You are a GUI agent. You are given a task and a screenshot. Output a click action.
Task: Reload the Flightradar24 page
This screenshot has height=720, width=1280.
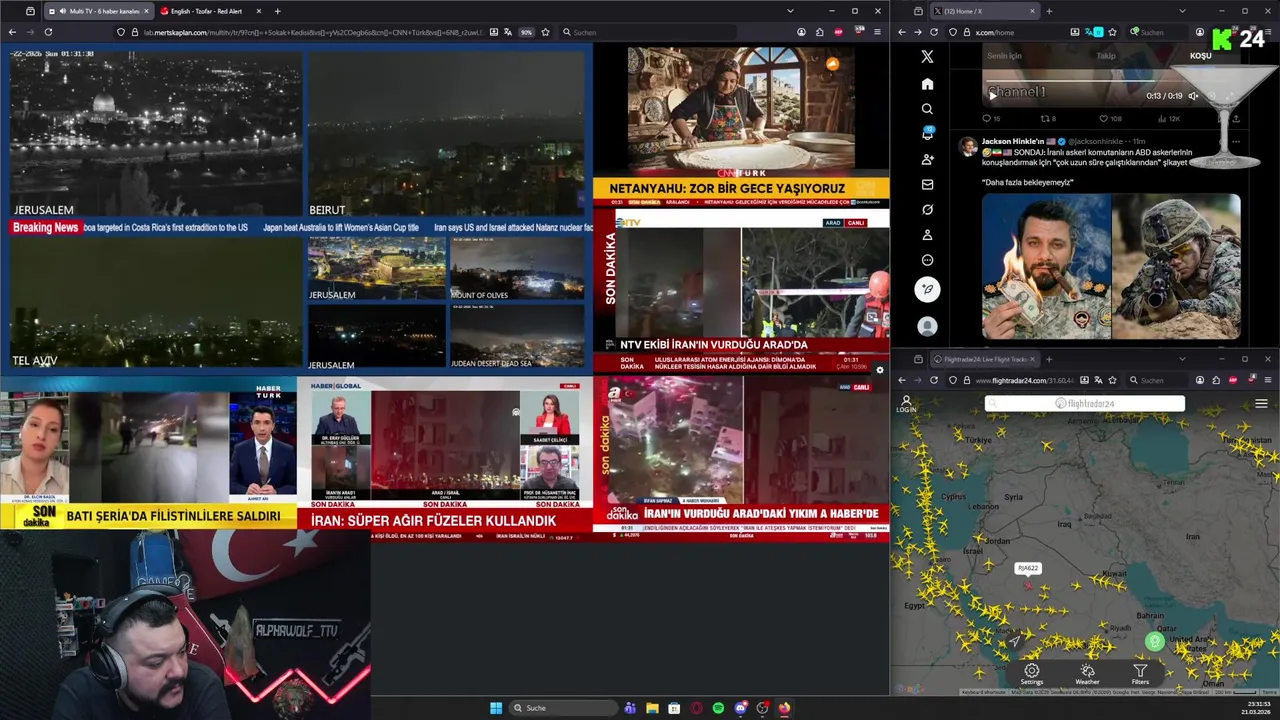tap(934, 380)
